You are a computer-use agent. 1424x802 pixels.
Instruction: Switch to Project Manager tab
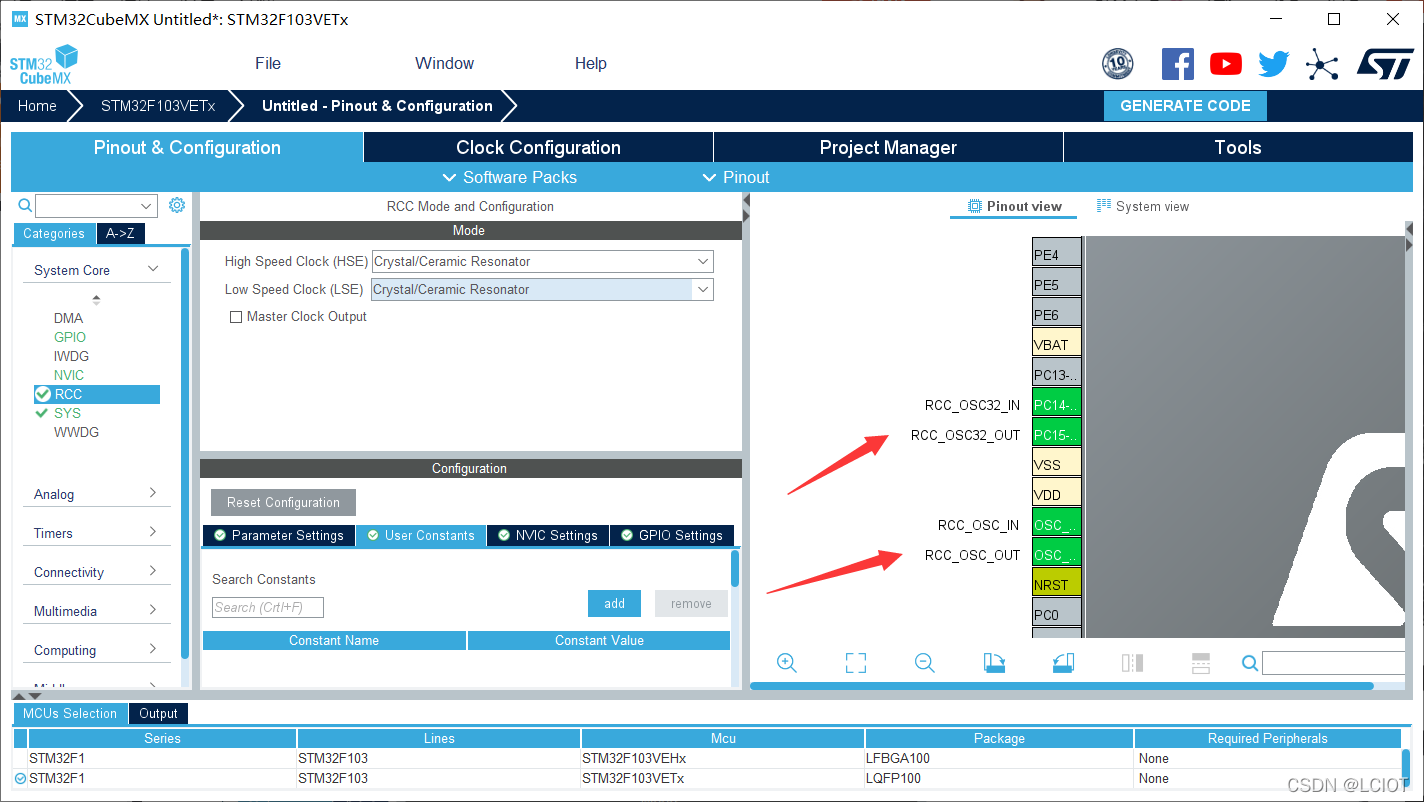pos(888,147)
